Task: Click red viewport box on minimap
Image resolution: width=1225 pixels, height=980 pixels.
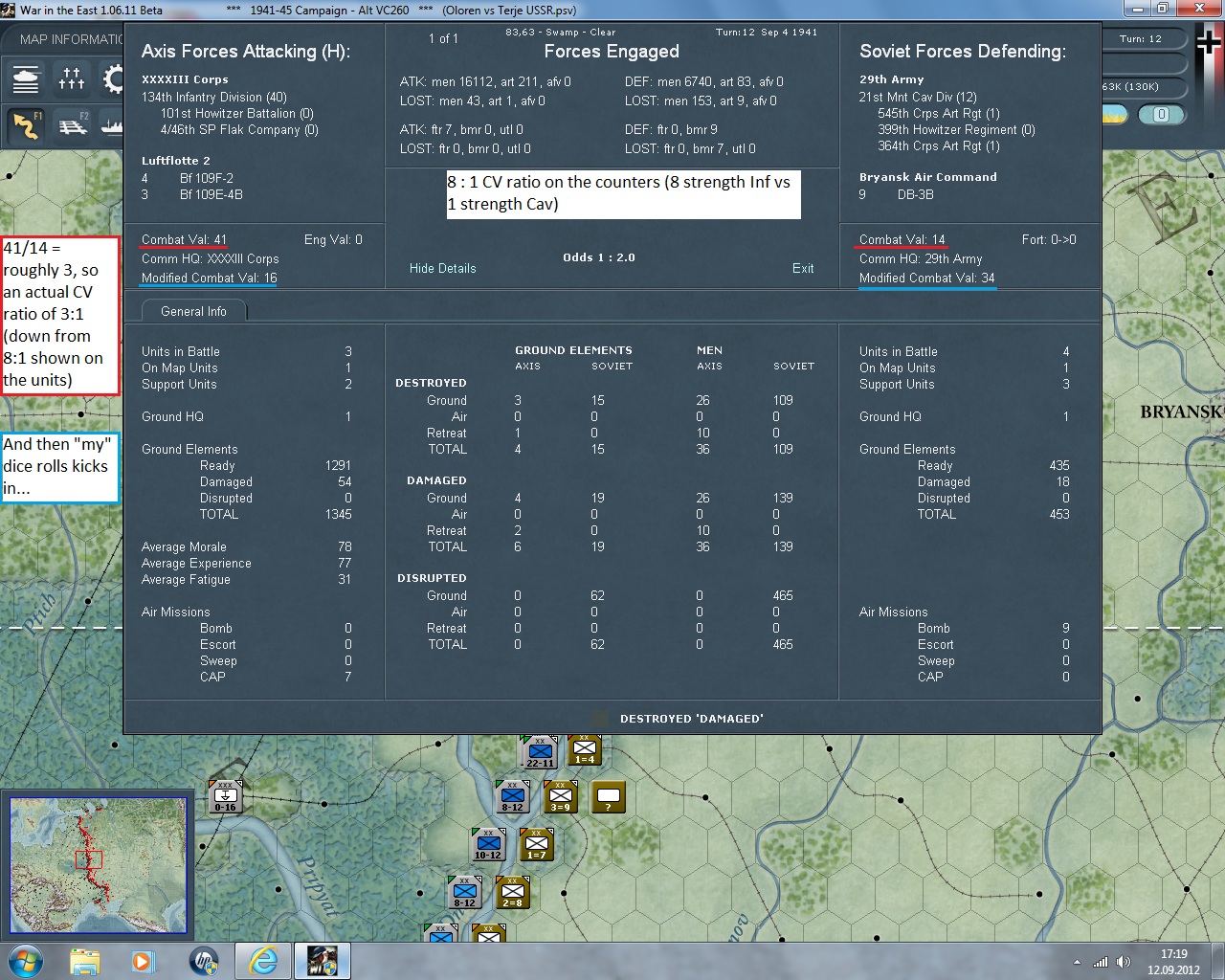Action: point(88,859)
